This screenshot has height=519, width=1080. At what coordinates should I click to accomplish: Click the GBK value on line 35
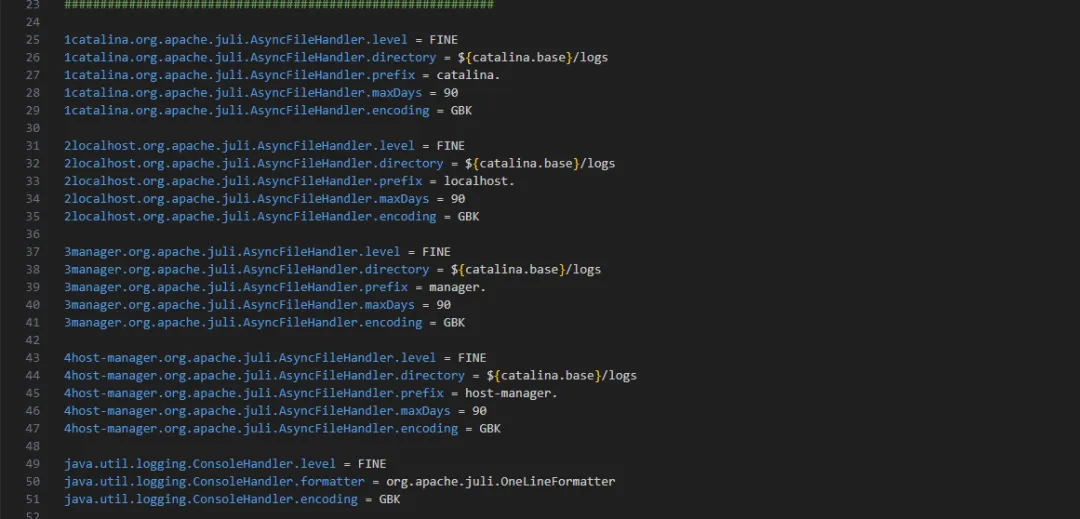pyautogui.click(x=468, y=216)
